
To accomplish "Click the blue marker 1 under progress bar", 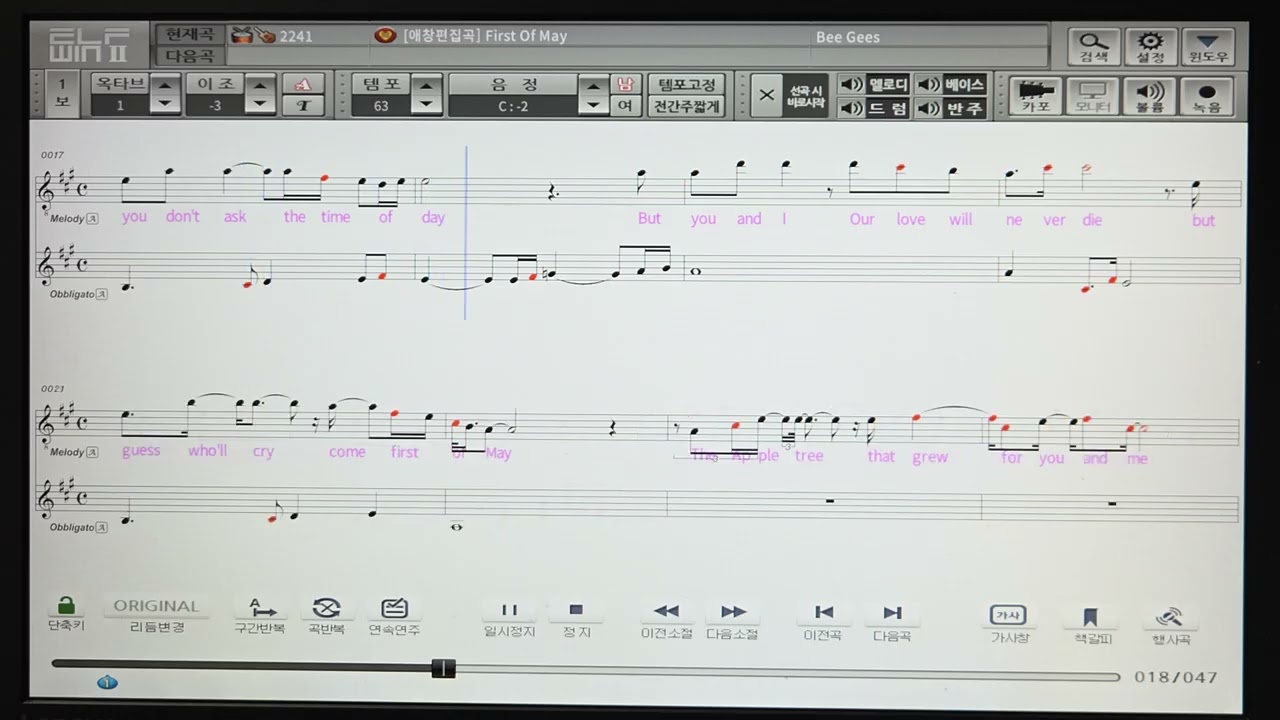I will click(x=107, y=683).
